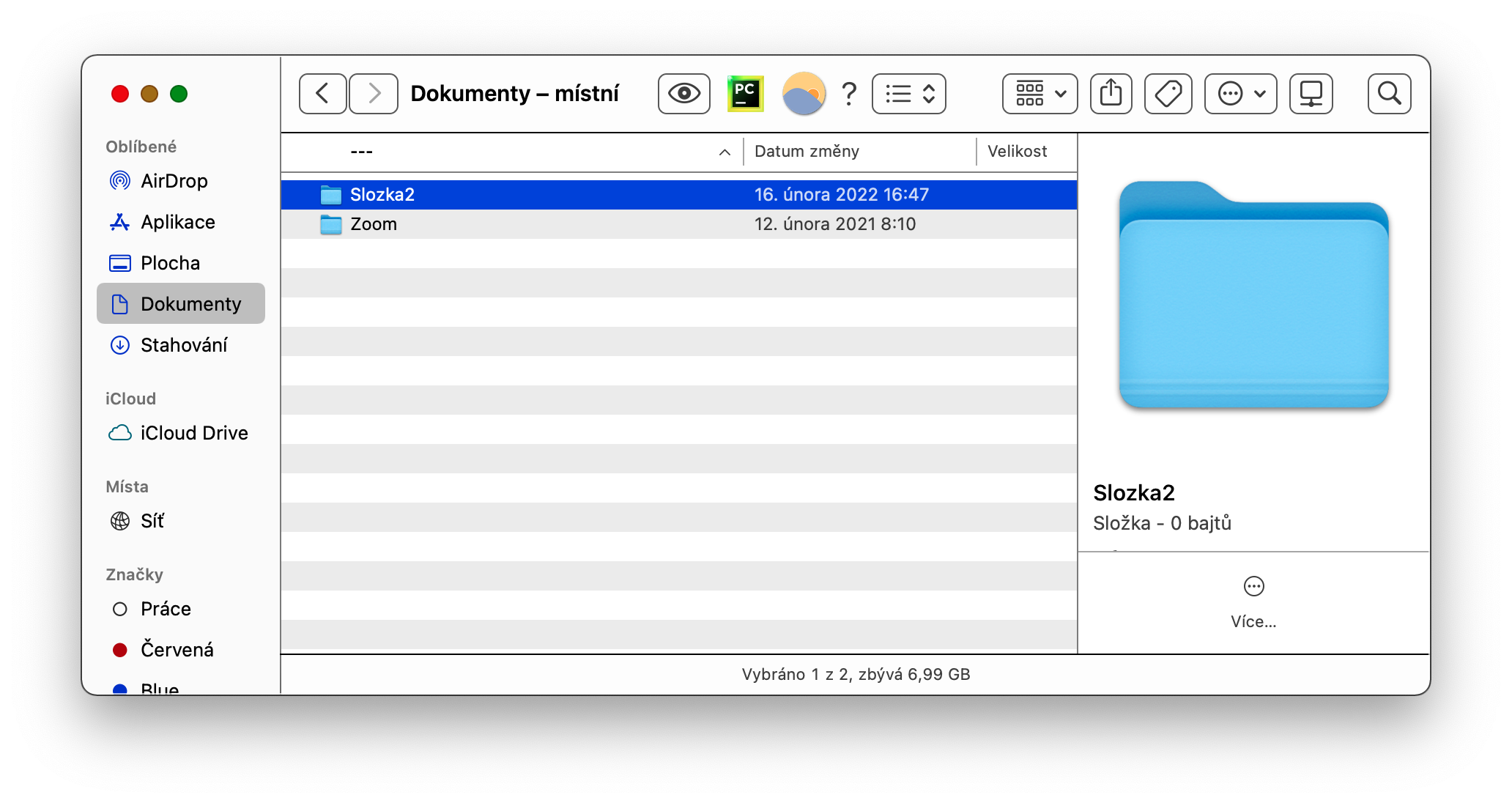
Task: Click the Stahování download arrow icon
Action: 120,345
